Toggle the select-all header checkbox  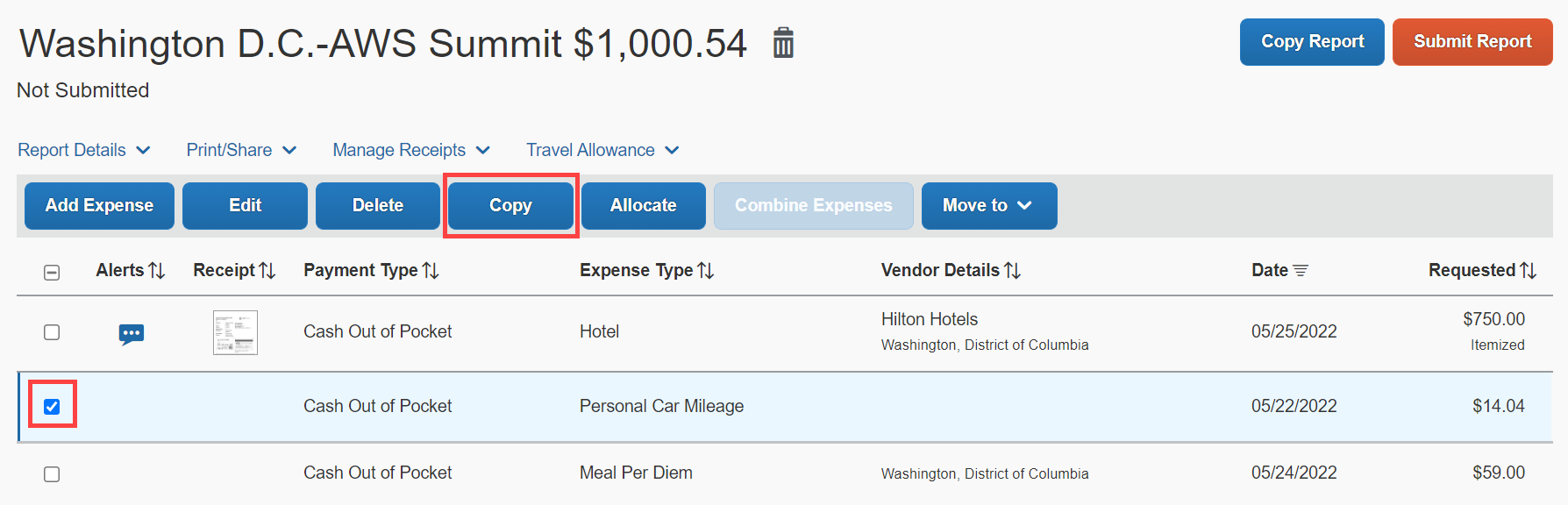(52, 273)
